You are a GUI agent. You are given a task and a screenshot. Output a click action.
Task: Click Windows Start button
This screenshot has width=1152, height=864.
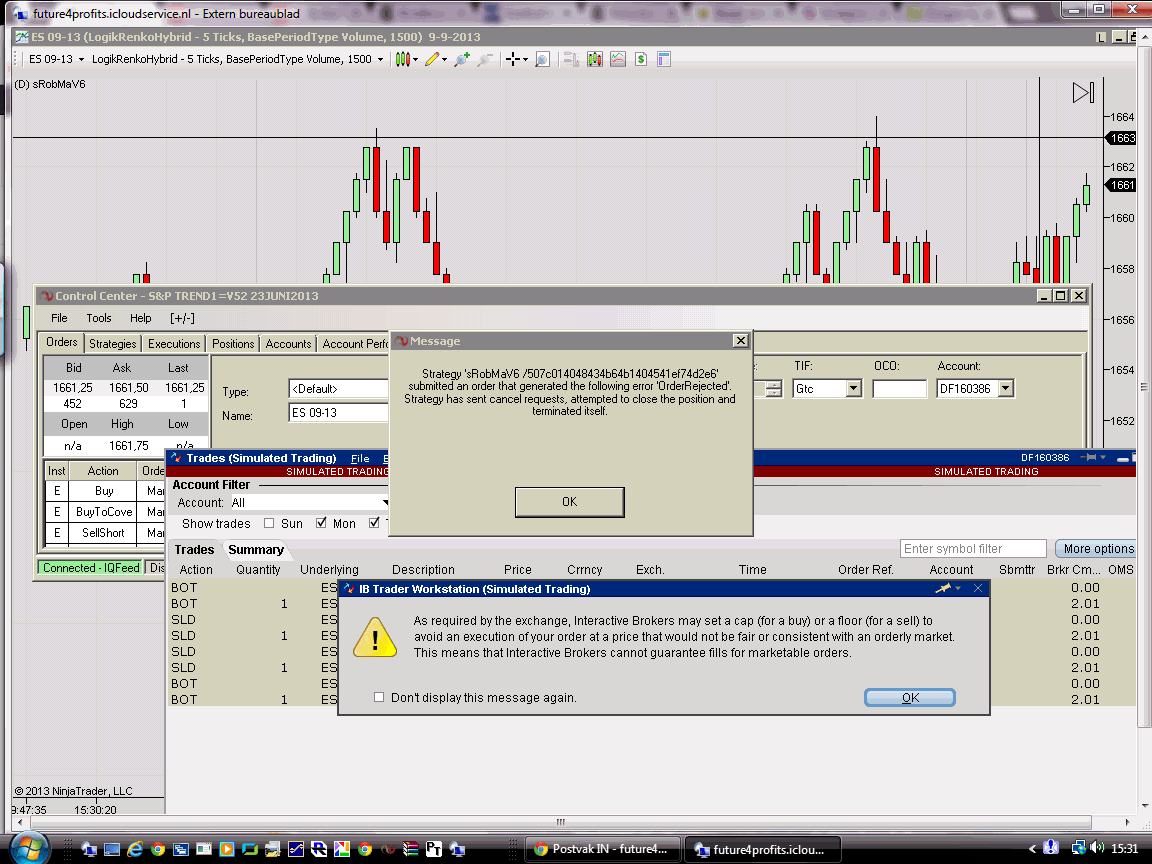32,848
